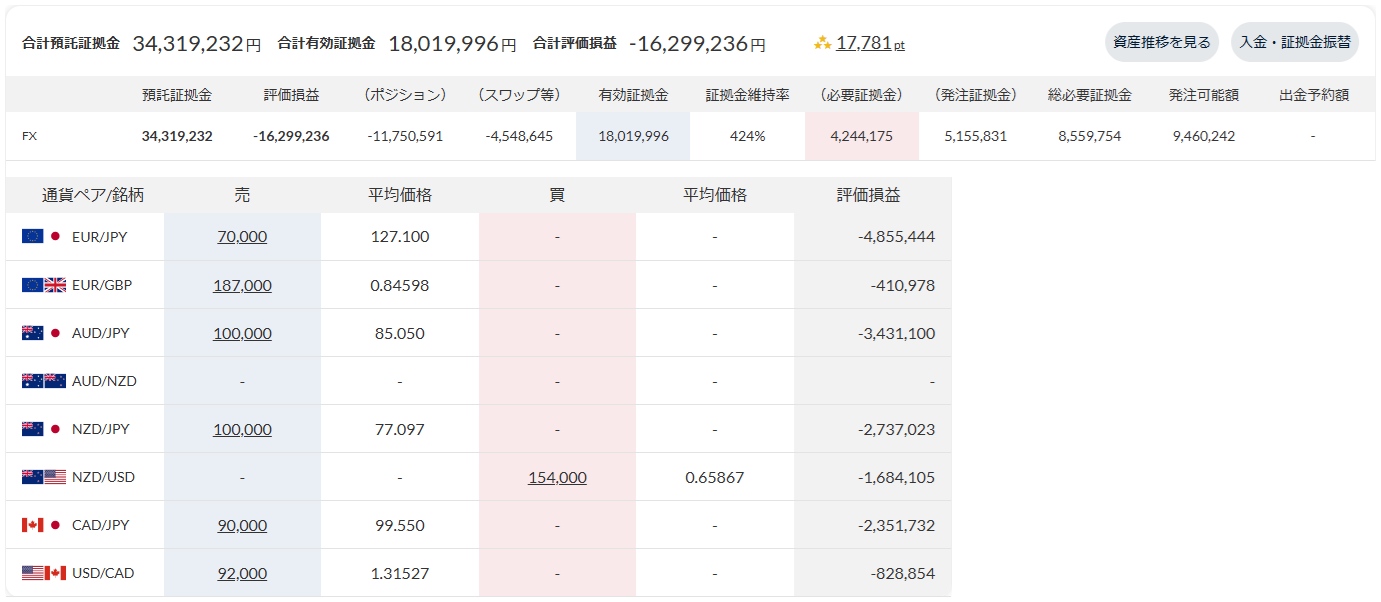Click the CAD/JPY flag icons
Screen dimensions: 1381x602
click(x=42, y=525)
